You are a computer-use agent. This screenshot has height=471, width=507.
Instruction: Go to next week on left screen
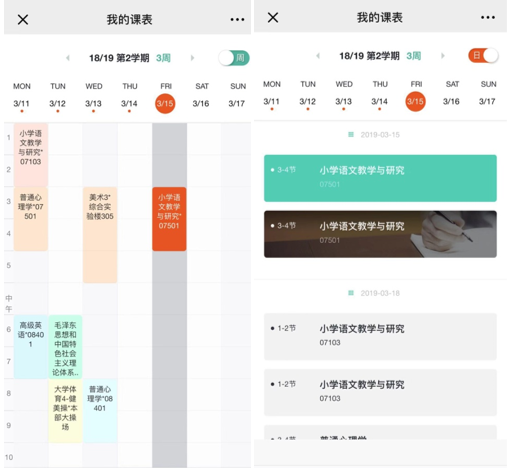pyautogui.click(x=192, y=58)
